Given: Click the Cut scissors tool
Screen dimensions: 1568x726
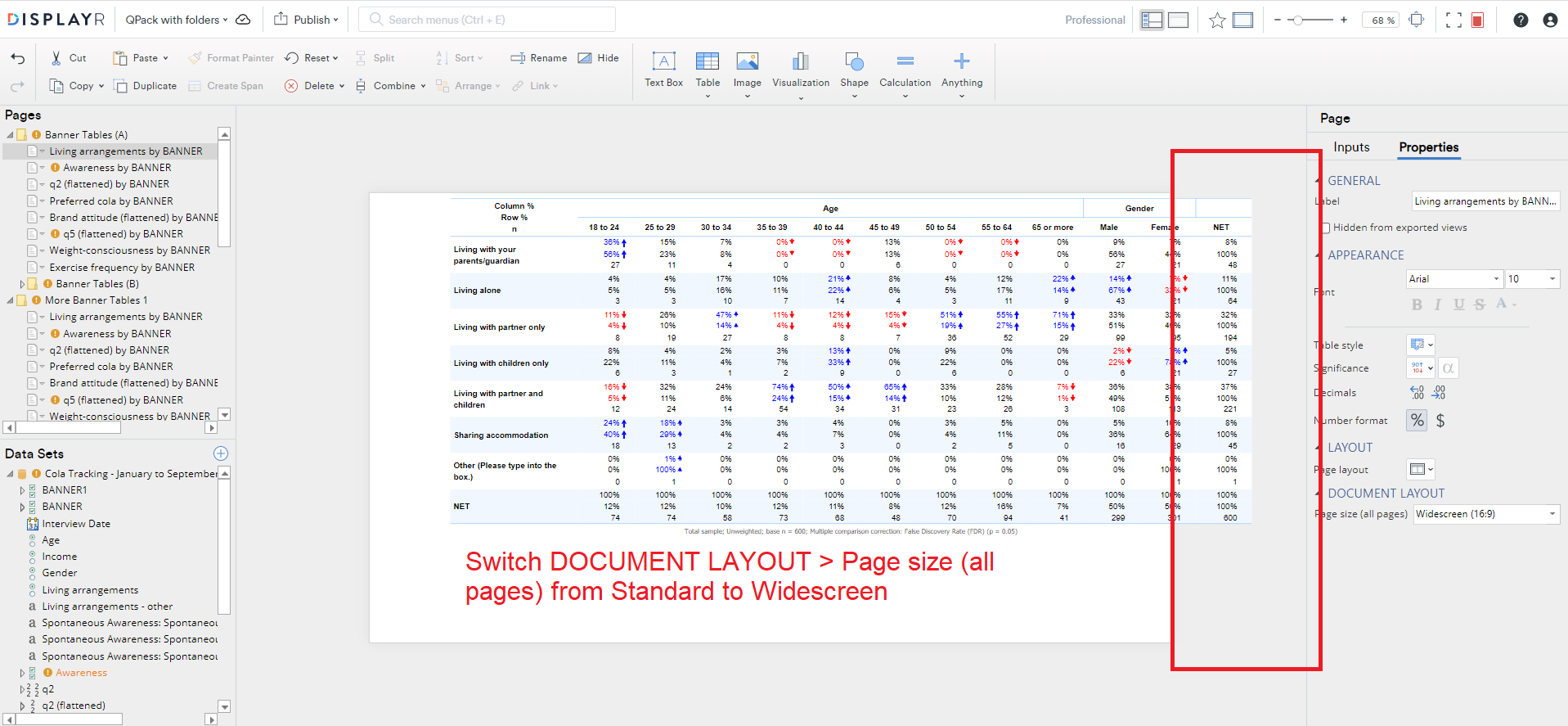Looking at the screenshot, I should [68, 58].
